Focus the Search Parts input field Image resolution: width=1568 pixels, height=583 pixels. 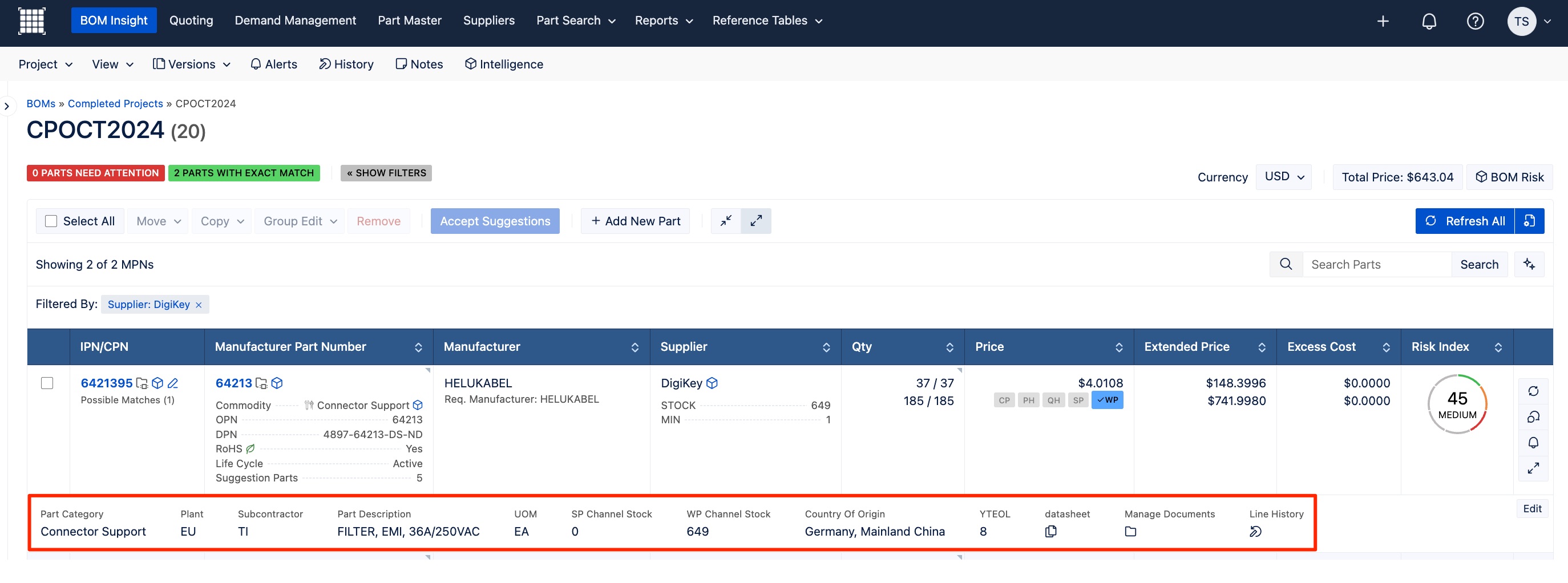click(x=1377, y=264)
